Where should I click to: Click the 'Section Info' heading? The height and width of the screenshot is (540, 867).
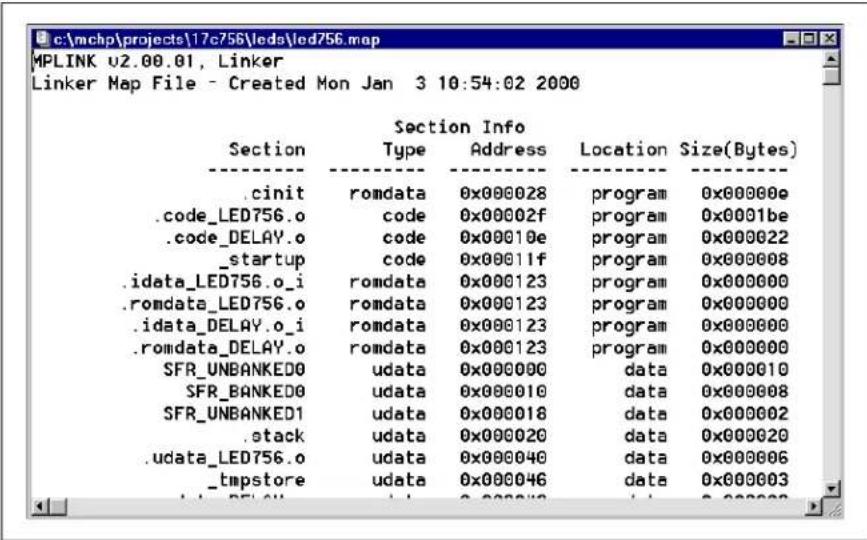(459, 127)
